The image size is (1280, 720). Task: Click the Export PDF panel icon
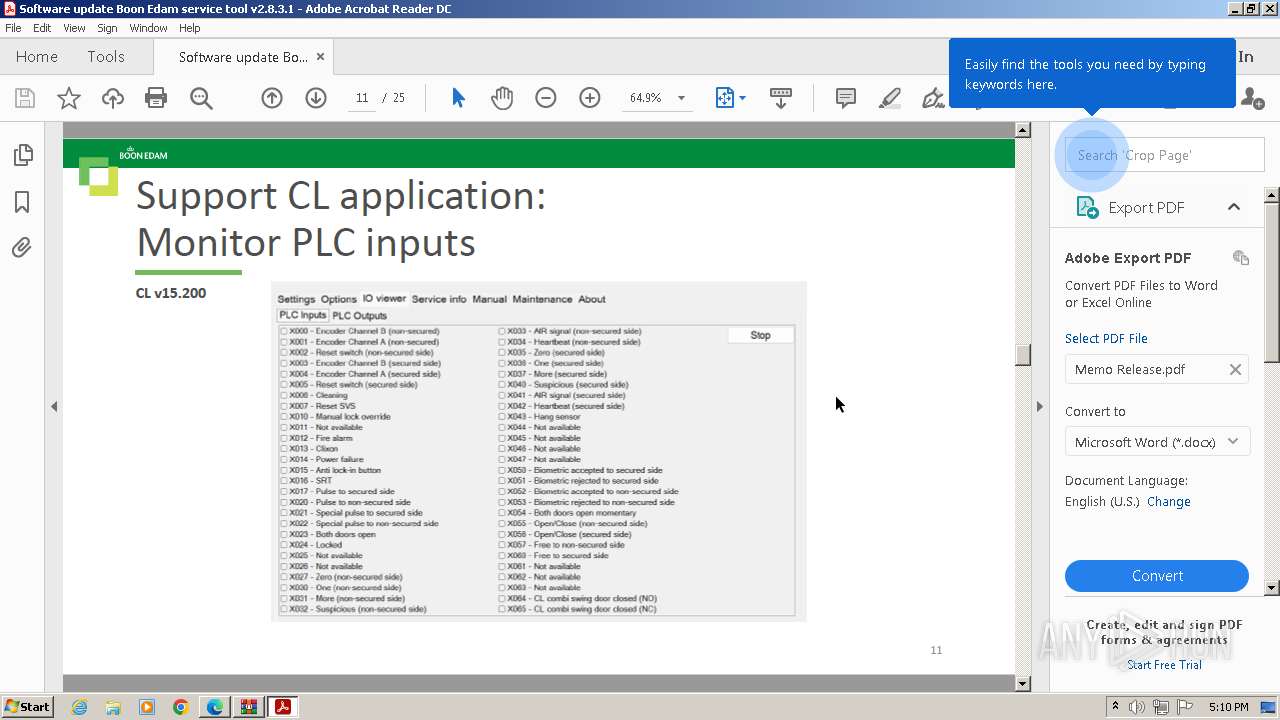pos(1087,207)
